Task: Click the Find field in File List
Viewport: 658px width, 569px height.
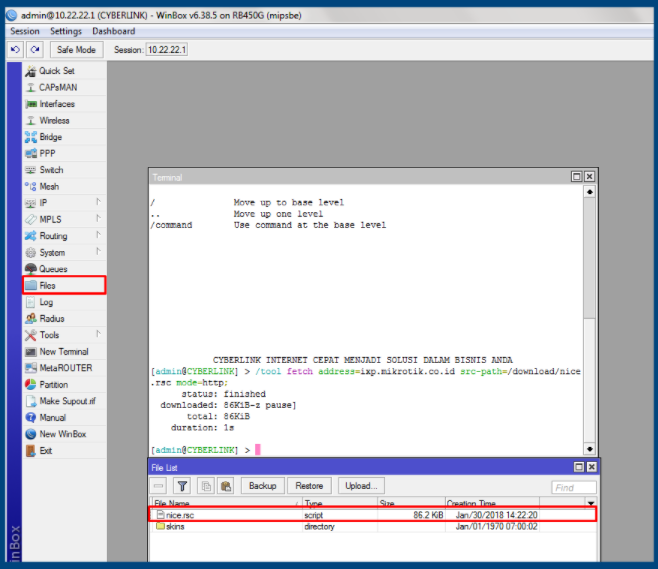Action: (x=573, y=488)
